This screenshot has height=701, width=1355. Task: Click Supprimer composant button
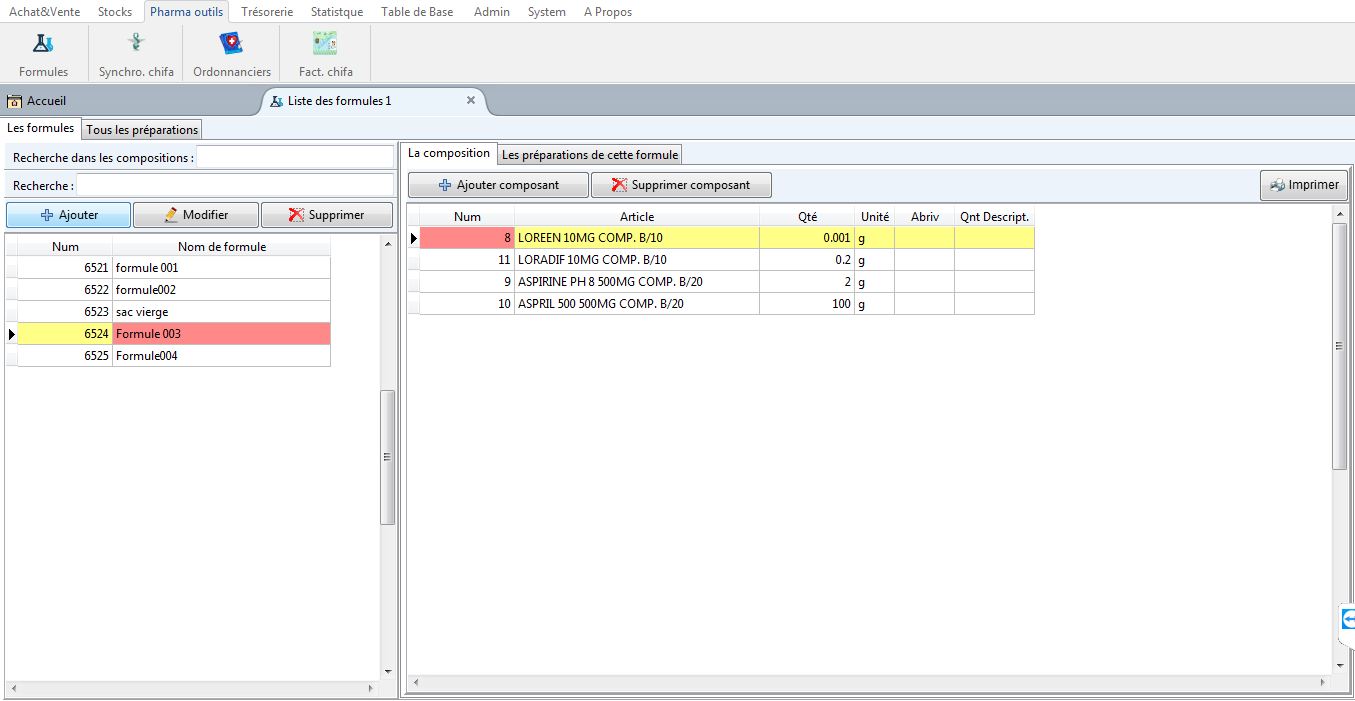pyautogui.click(x=681, y=185)
